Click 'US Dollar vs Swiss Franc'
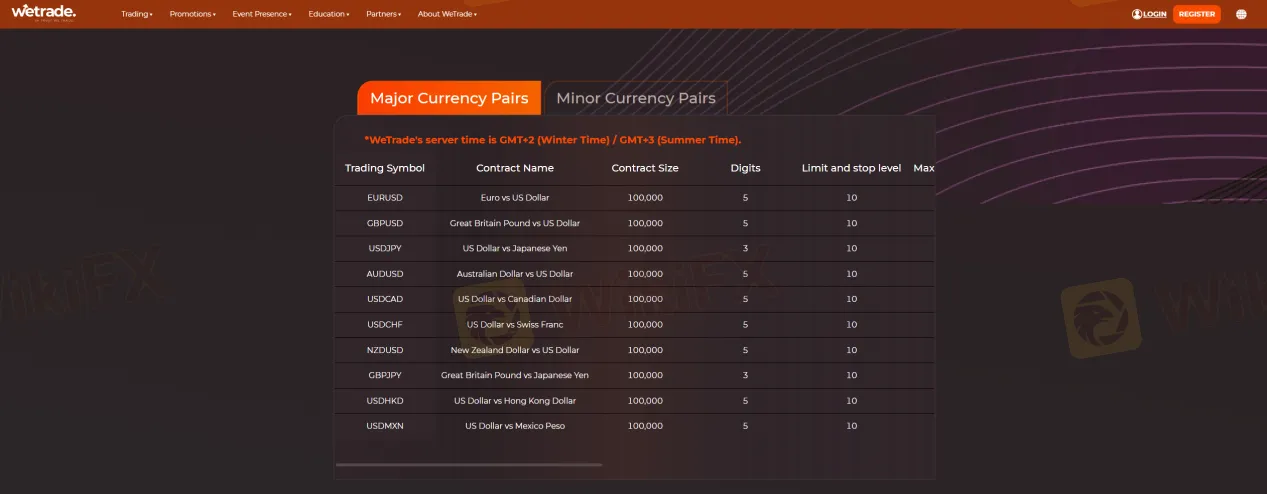 515,324
